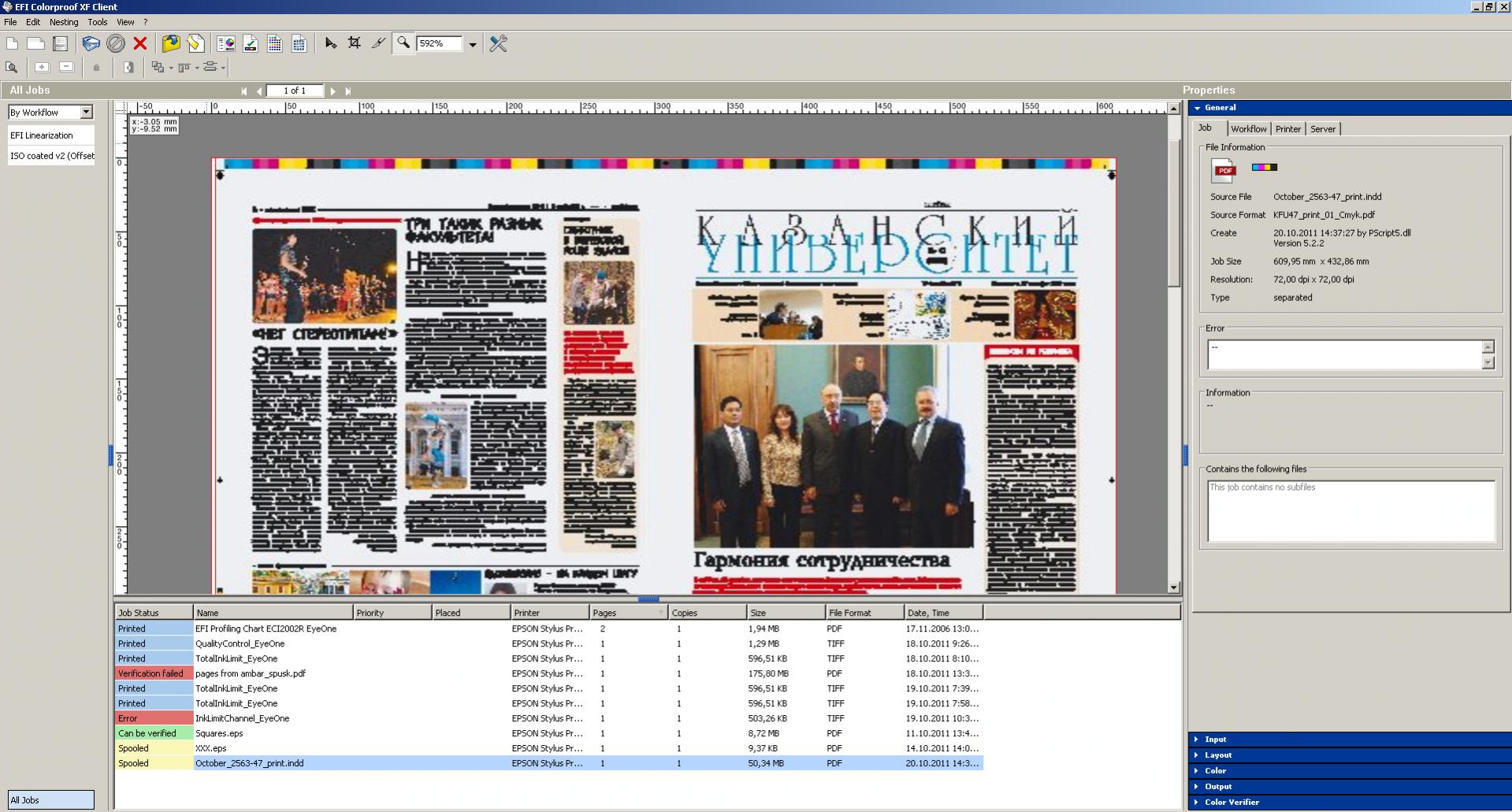Click the red X Delete job icon
Viewport: 1512px width, 812px height.
[x=140, y=43]
